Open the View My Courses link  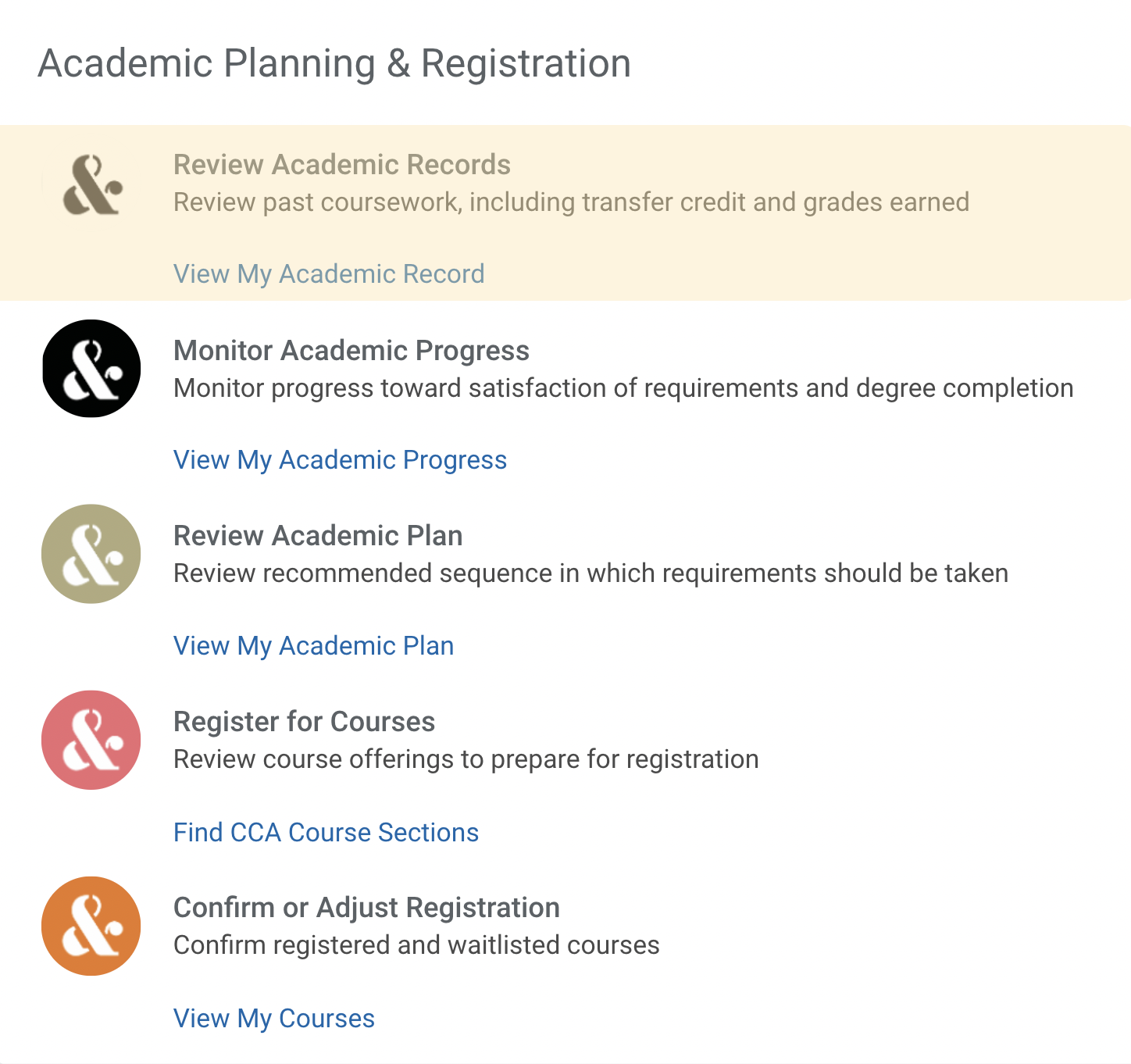point(274,1018)
